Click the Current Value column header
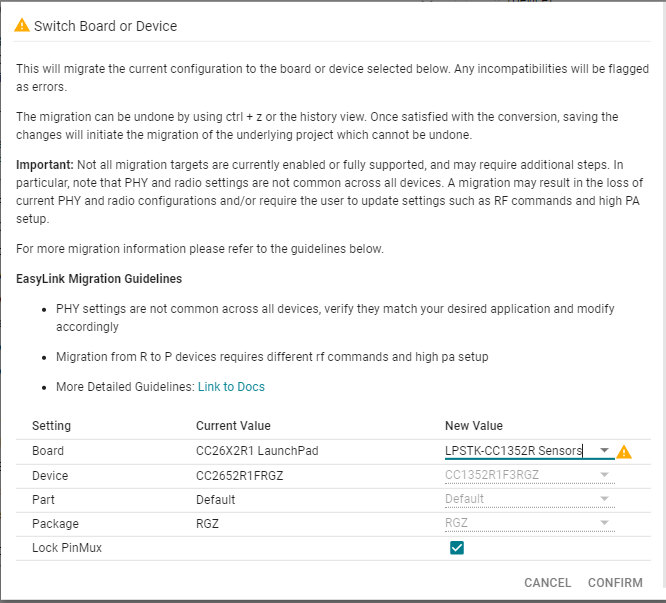Viewport: 666px width, 603px height. pyautogui.click(x=233, y=426)
